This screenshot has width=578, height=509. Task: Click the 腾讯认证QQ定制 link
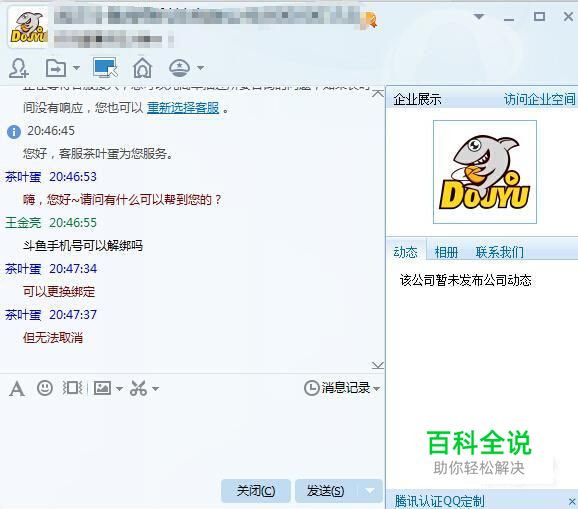[x=439, y=501]
